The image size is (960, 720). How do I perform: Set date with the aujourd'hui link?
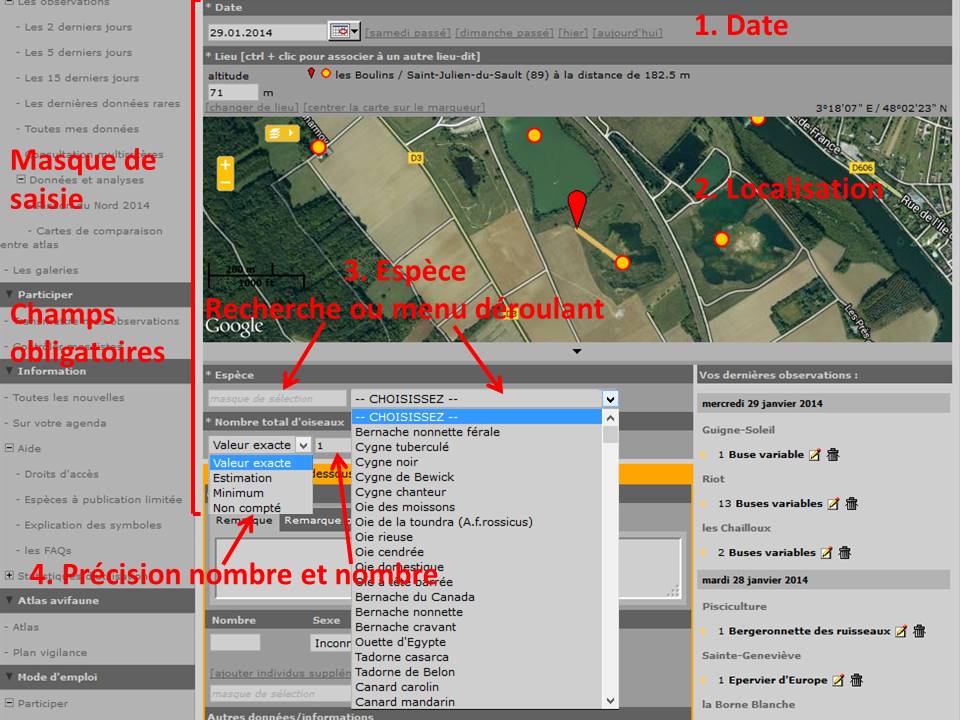(x=628, y=32)
